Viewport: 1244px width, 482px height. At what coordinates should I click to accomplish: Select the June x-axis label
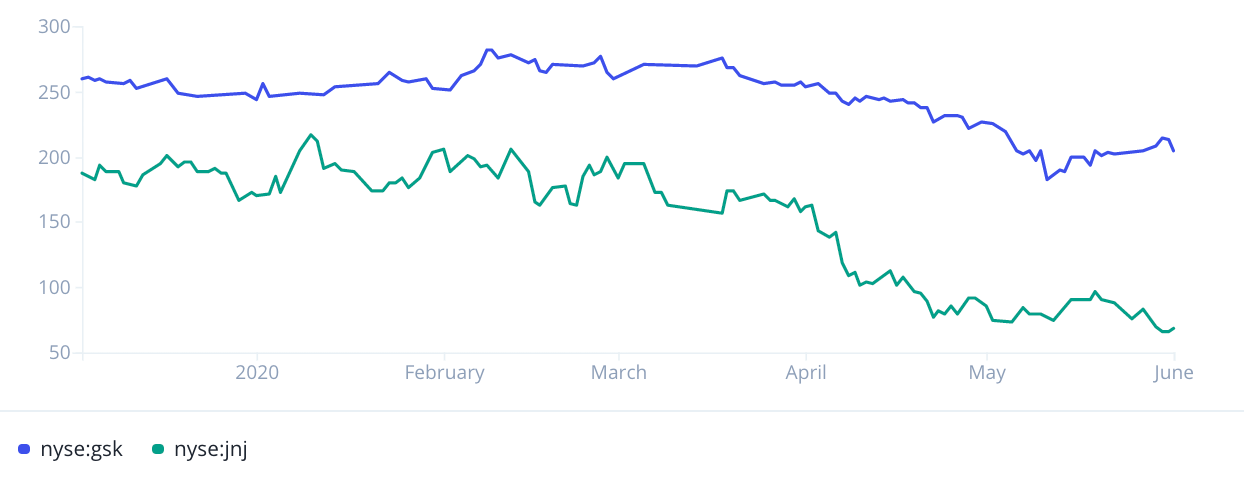pyautogui.click(x=1173, y=373)
